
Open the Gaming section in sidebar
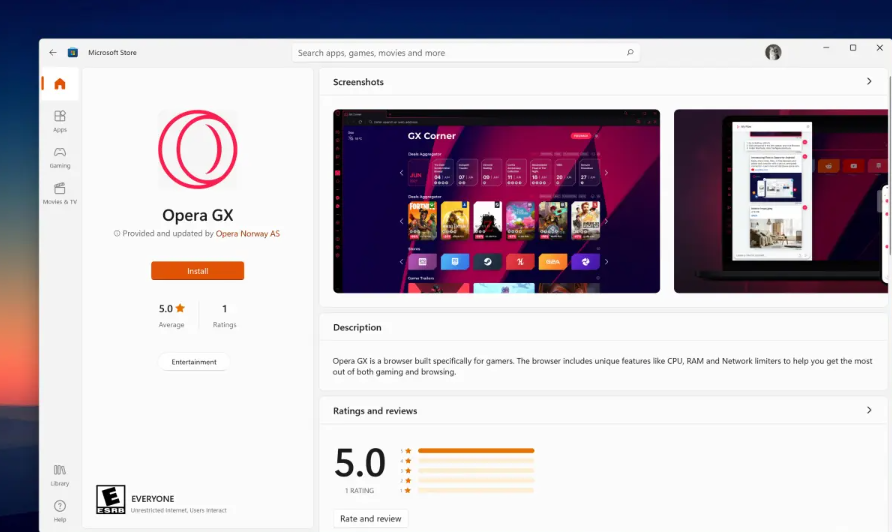[x=60, y=158]
